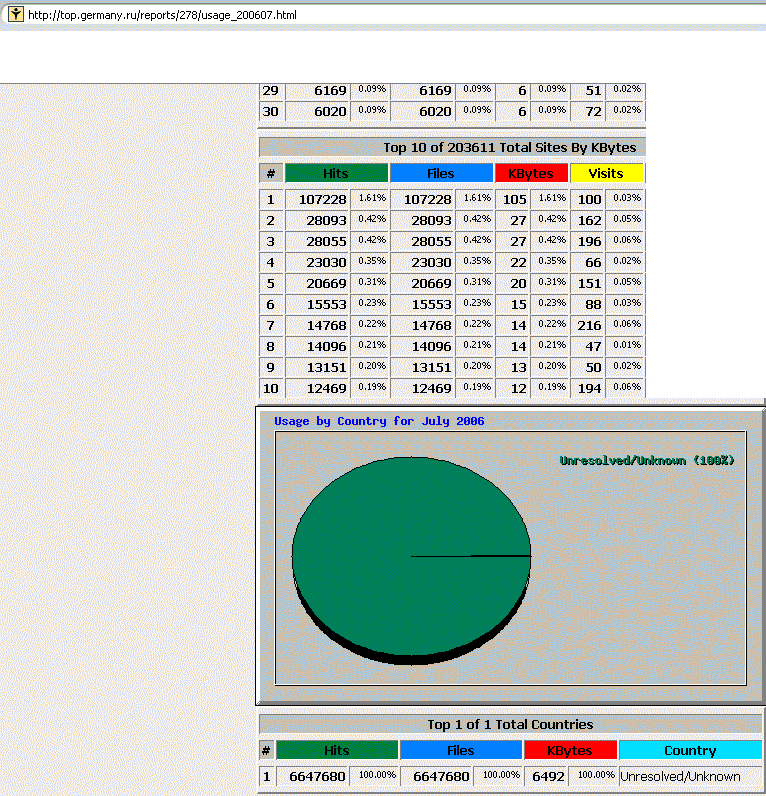Click the 'Top 1 of 1 Total Countries' title

pyautogui.click(x=510, y=724)
